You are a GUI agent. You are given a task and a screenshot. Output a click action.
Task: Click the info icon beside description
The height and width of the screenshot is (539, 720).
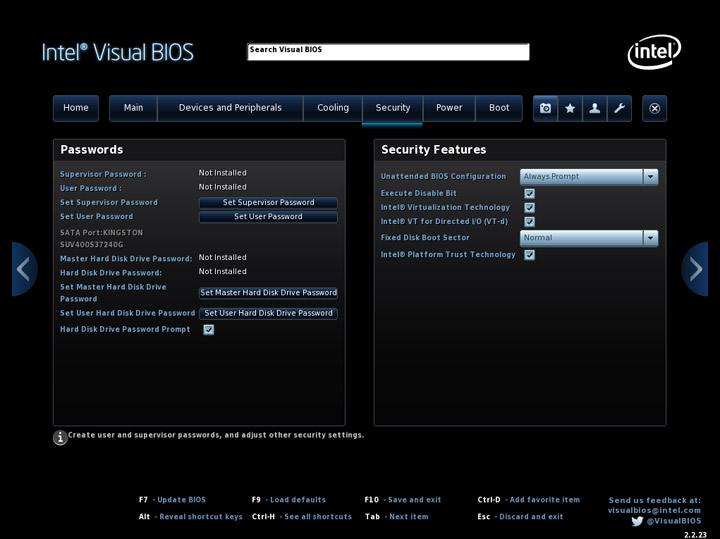[60, 438]
